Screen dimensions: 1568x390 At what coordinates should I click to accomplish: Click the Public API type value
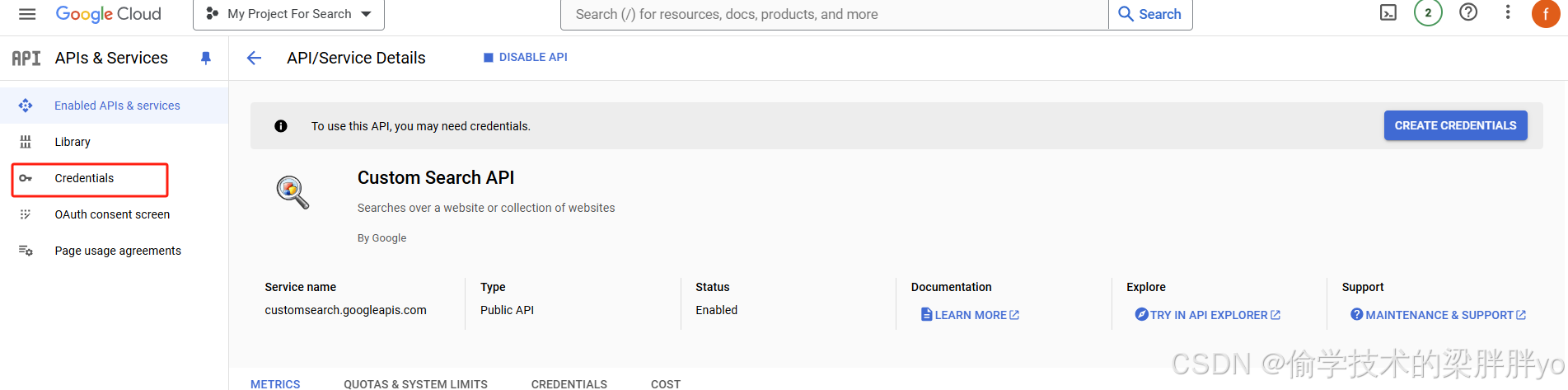click(507, 310)
